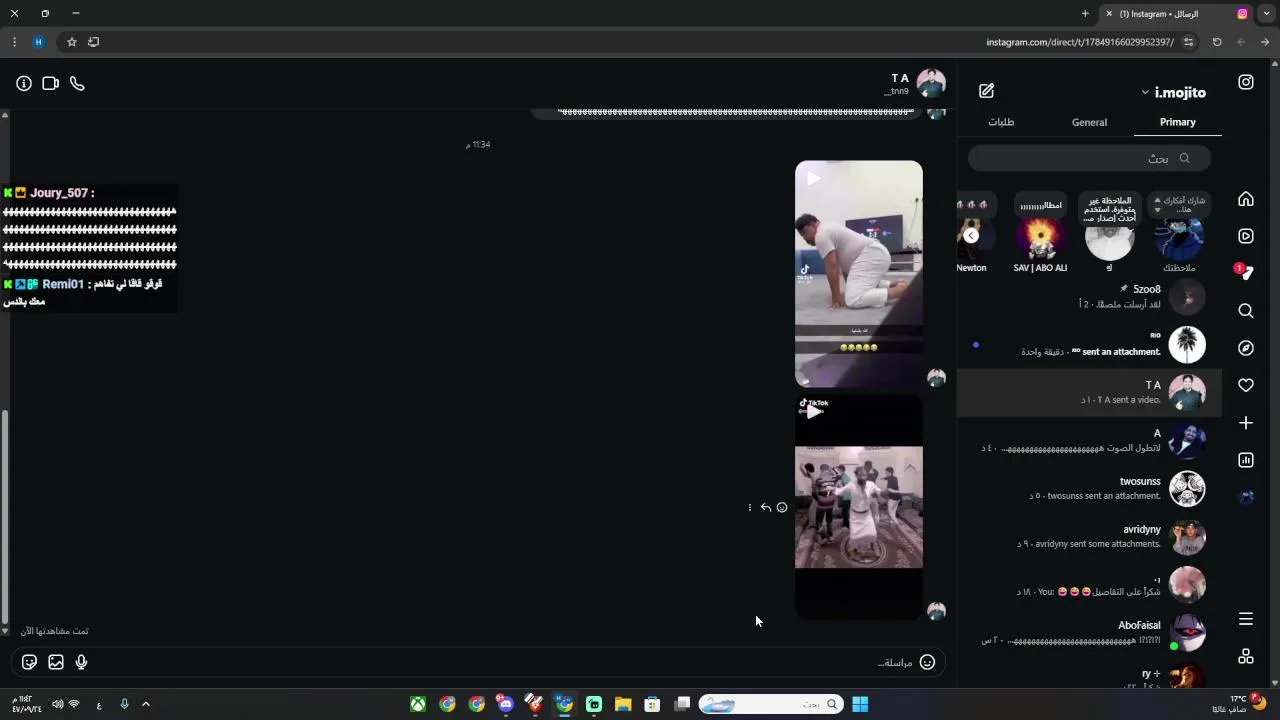Open Discord from the taskbar
The image size is (1280, 720).
505,704
